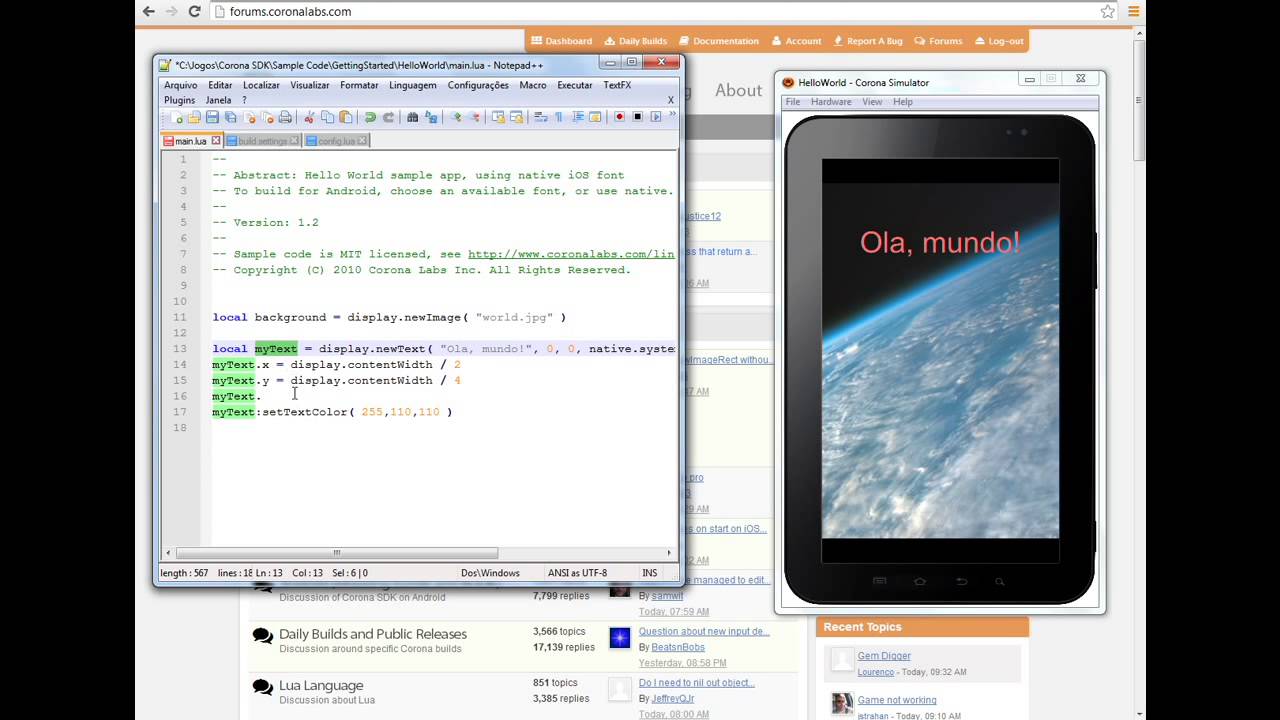Cut selection with the scissors icon

(x=309, y=117)
